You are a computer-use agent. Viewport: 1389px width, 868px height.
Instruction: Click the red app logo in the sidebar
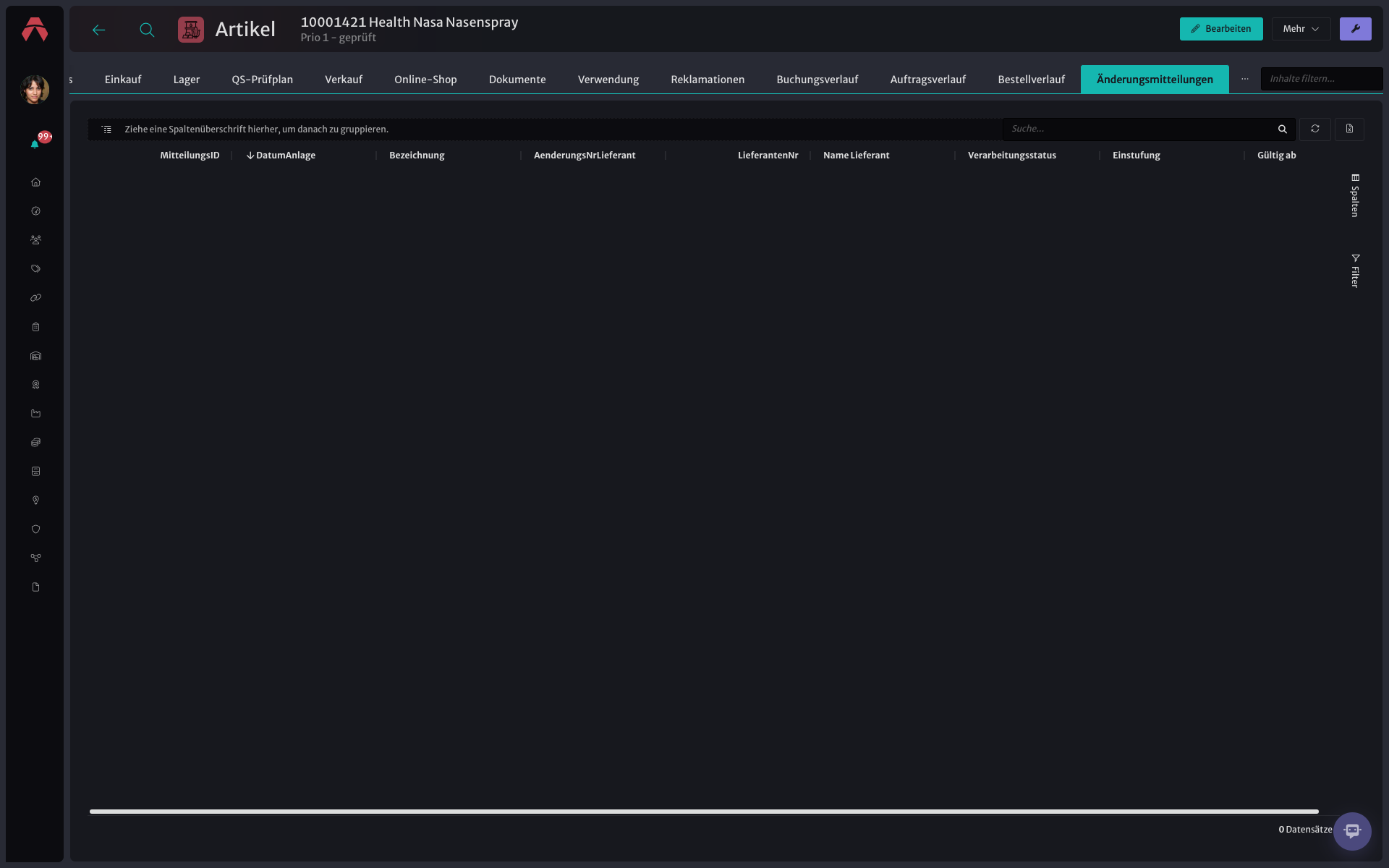click(35, 30)
